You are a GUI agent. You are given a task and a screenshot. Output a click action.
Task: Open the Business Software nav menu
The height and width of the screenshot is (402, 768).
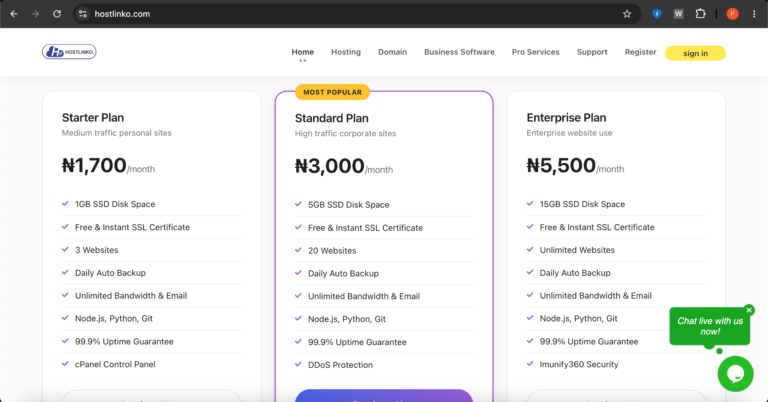pos(459,52)
